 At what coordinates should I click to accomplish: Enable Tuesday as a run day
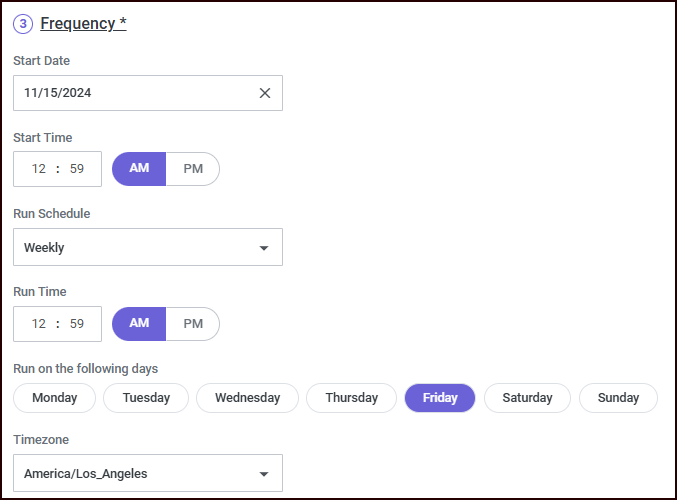point(146,398)
